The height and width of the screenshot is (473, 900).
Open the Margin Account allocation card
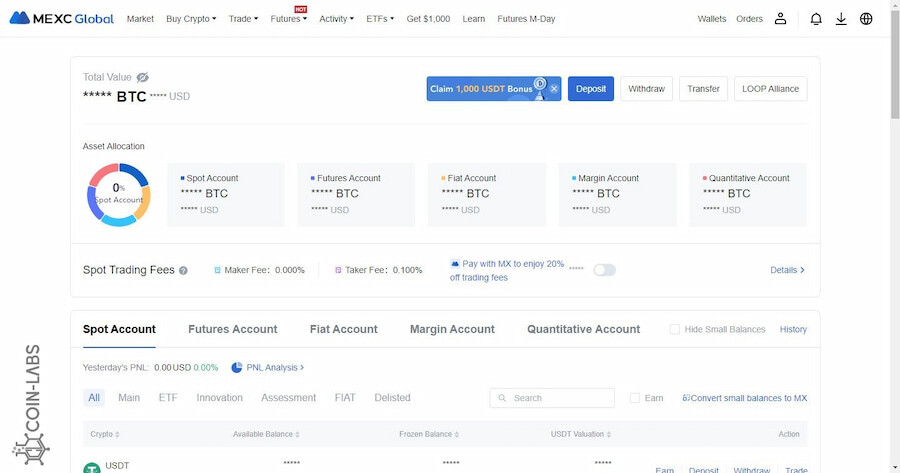[x=617, y=195]
